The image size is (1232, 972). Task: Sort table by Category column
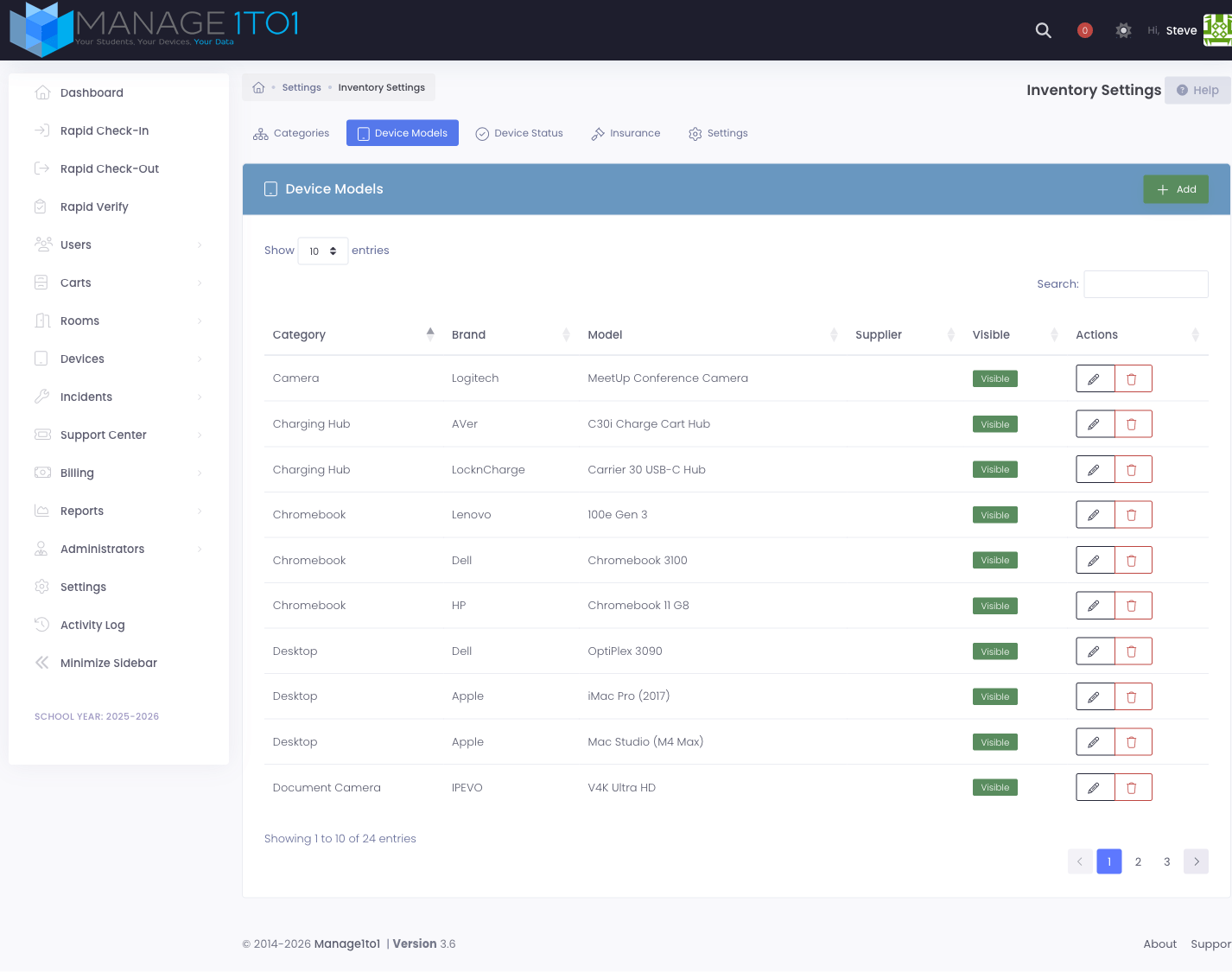point(353,334)
